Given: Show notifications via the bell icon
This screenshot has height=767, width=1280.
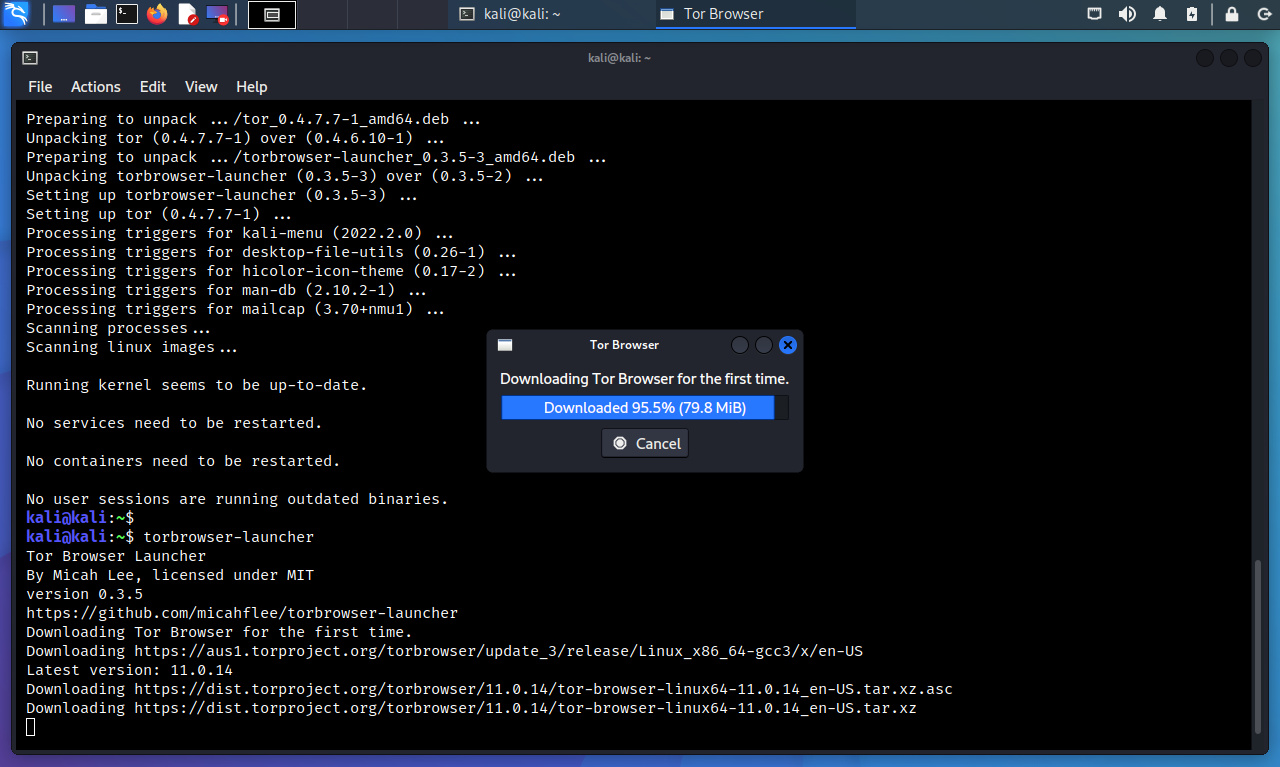Looking at the screenshot, I should 1160,14.
